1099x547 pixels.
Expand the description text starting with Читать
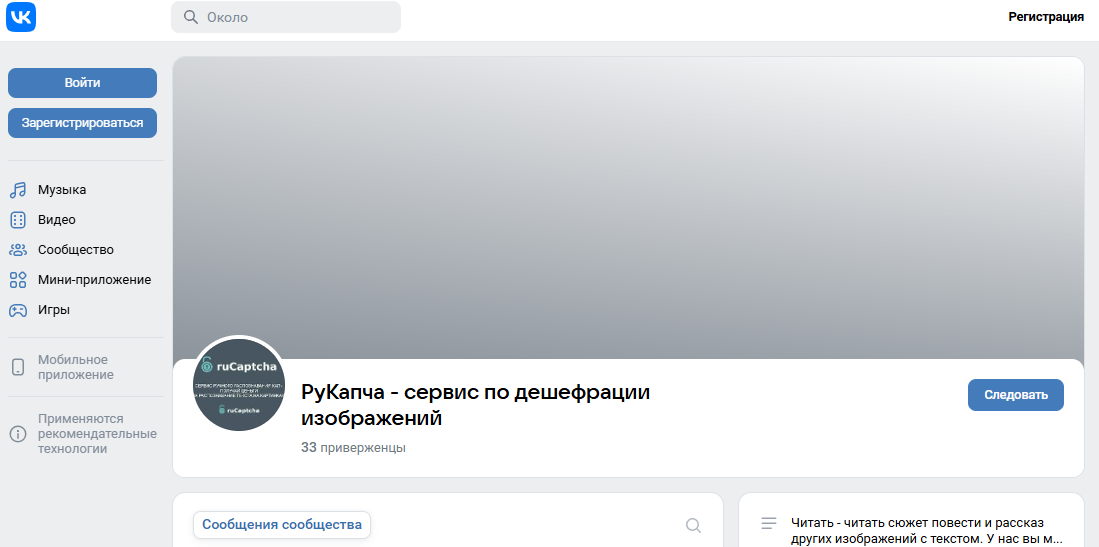tap(927, 531)
